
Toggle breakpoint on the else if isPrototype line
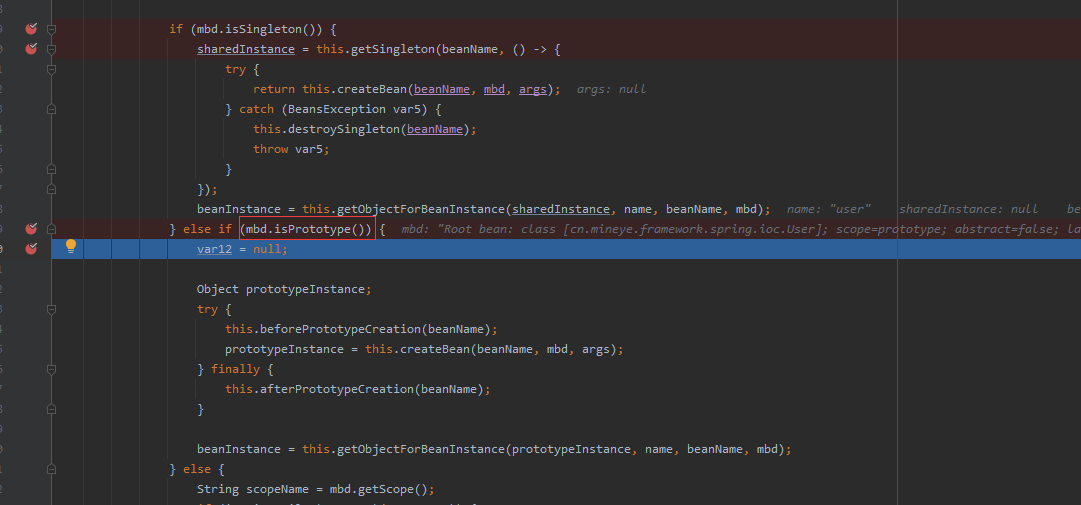tap(31, 229)
